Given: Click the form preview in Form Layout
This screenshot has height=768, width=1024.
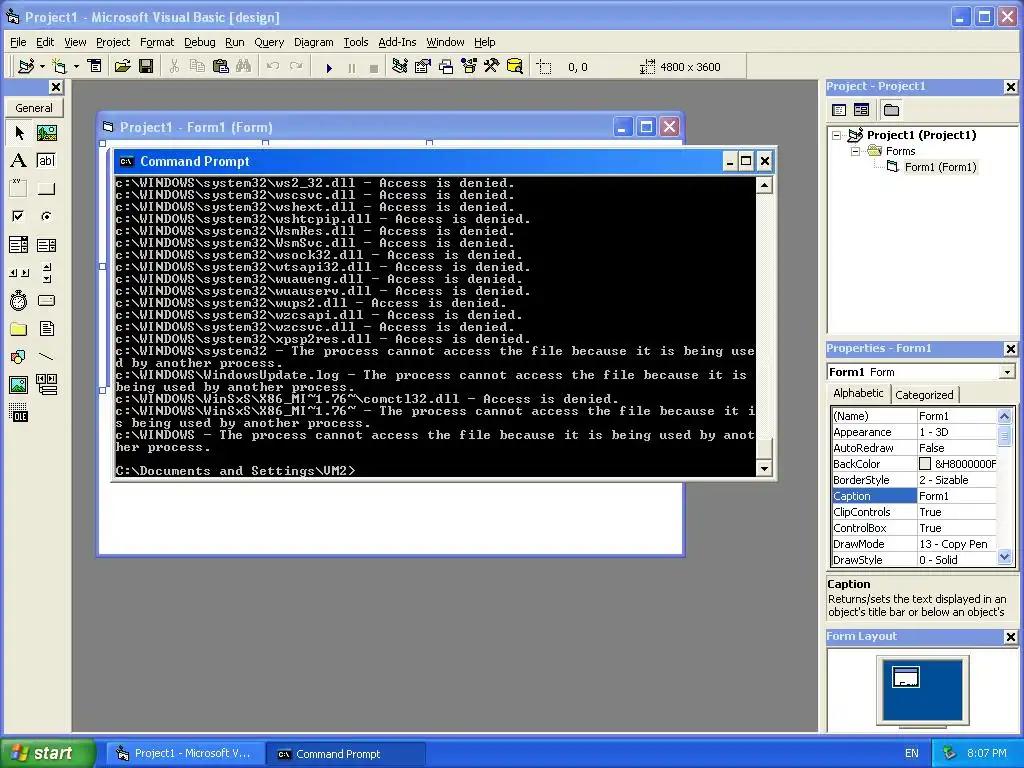Looking at the screenshot, I should (906, 677).
